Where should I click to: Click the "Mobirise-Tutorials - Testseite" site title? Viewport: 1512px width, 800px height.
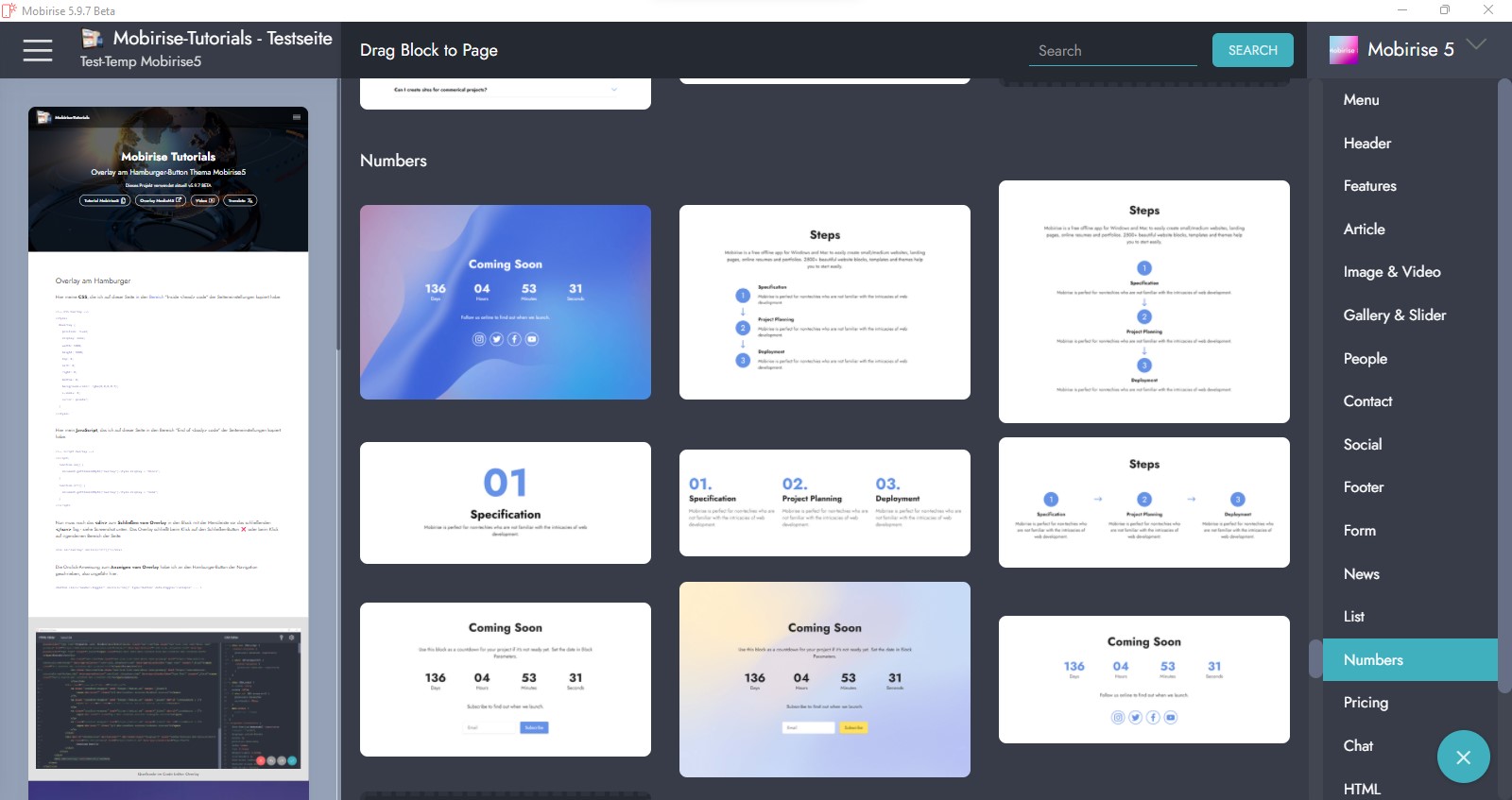[223, 39]
